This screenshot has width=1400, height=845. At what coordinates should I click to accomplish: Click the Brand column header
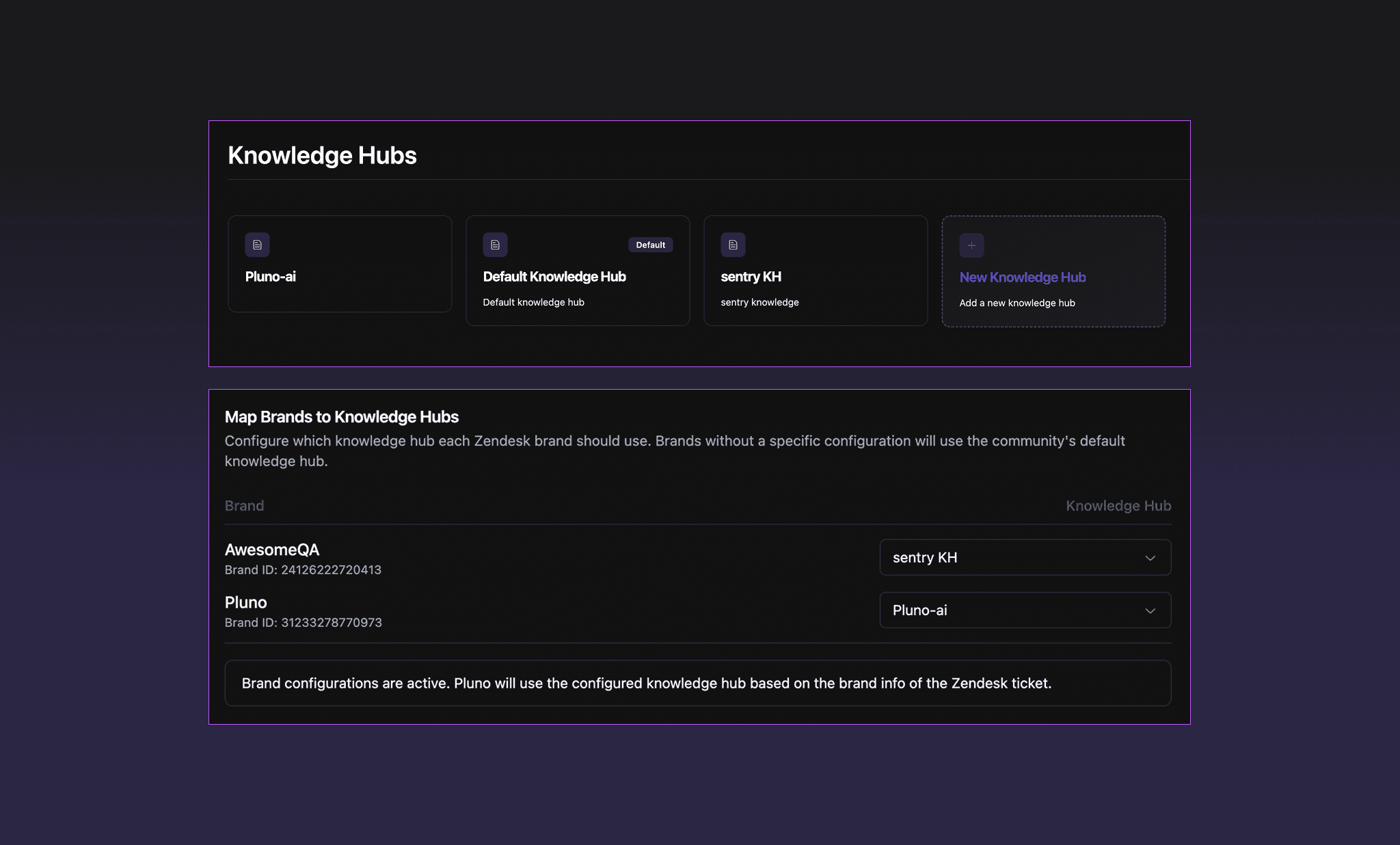click(244, 505)
